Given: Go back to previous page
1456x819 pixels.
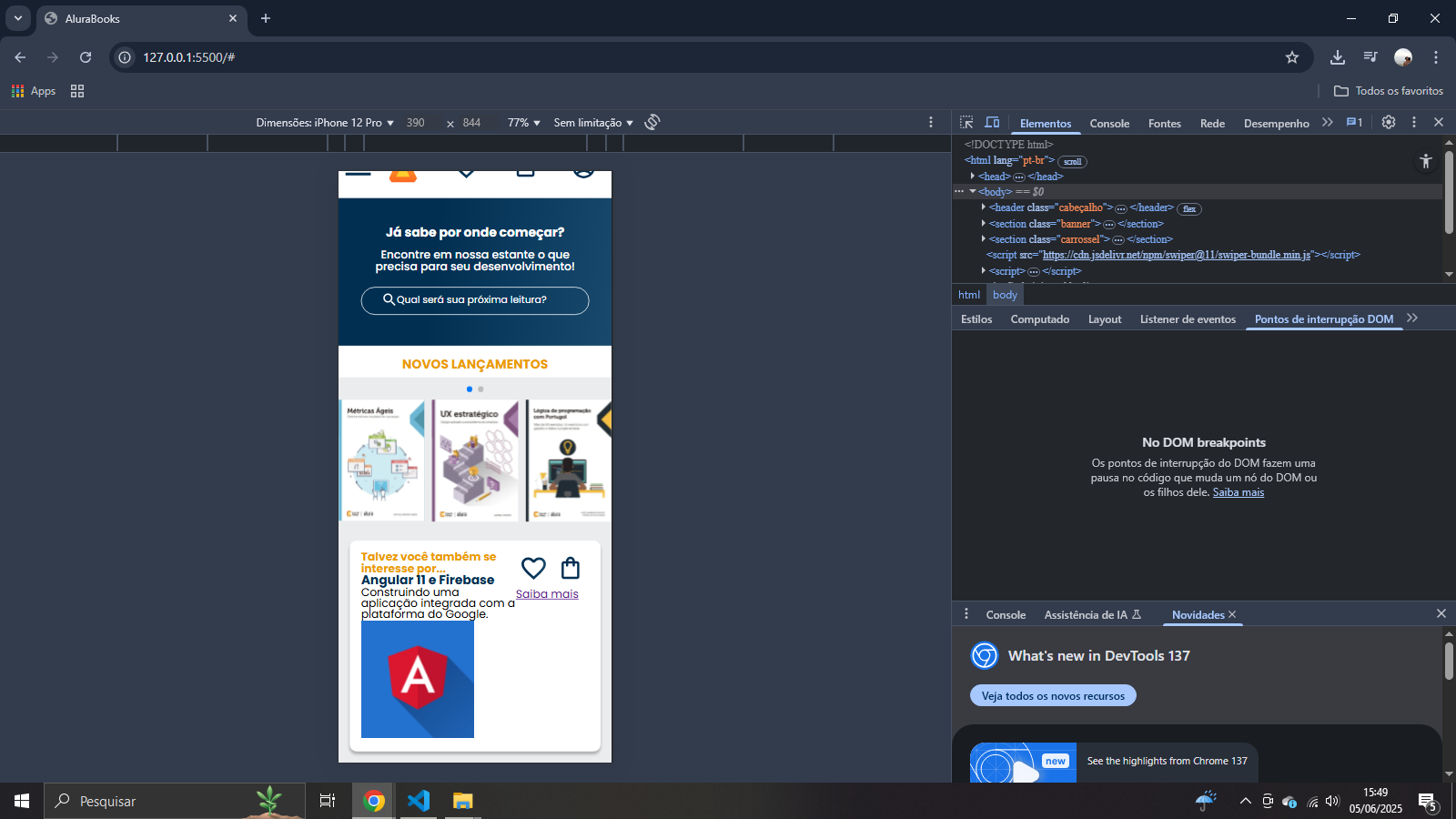Looking at the screenshot, I should (x=20, y=57).
